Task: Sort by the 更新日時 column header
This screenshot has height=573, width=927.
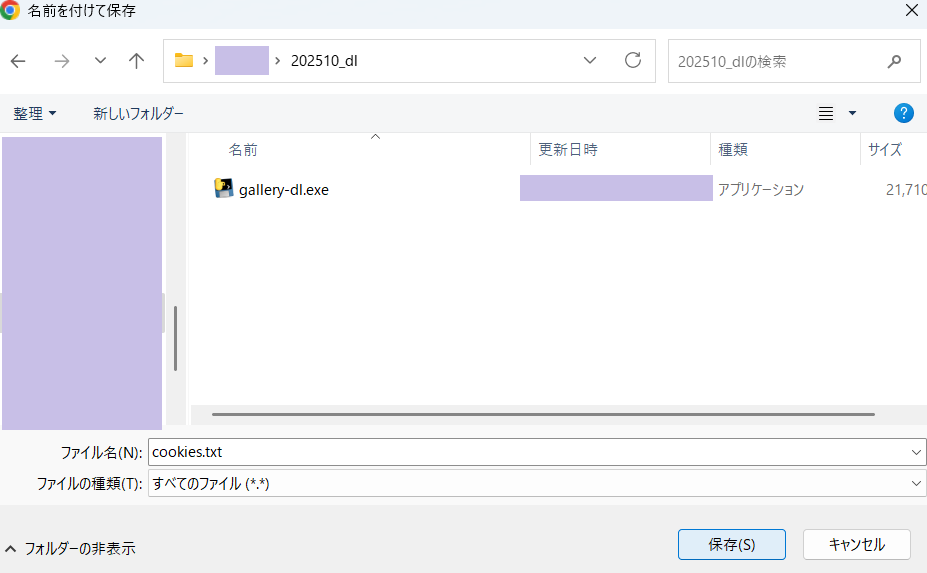Action: coord(568,150)
